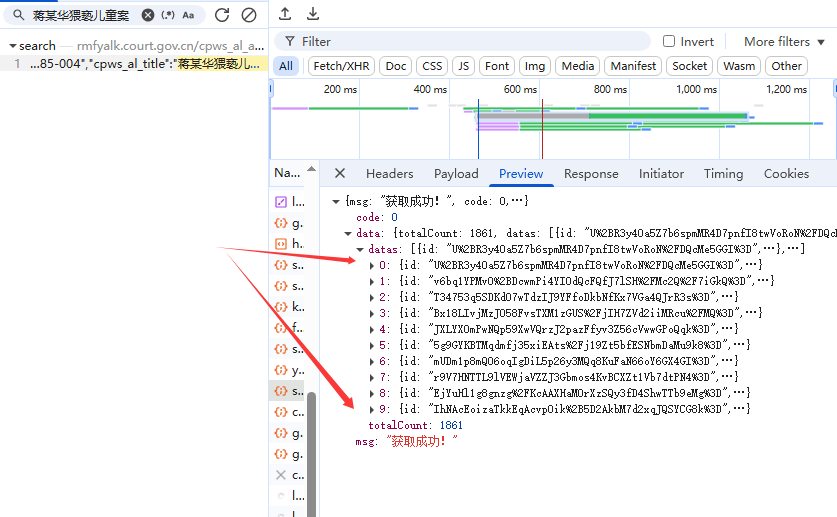
Task: Filter by Socket requests
Action: click(690, 66)
